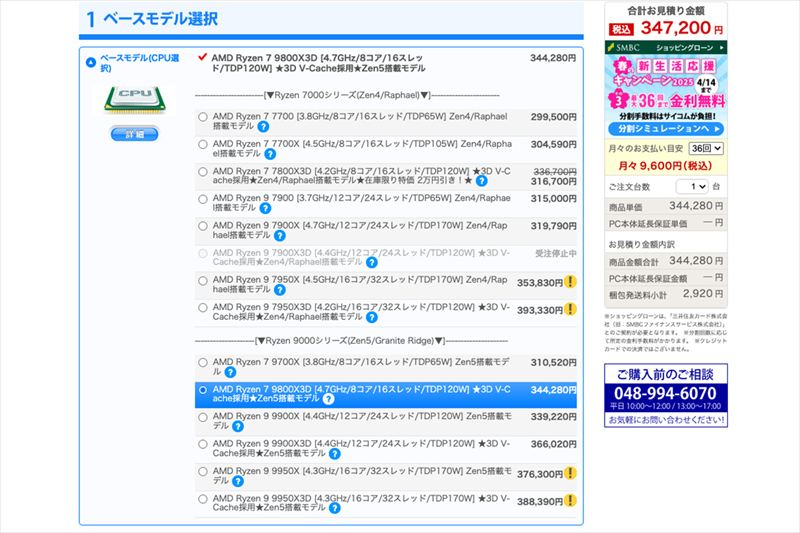The height and width of the screenshot is (533, 800).
Task: Click the ベースモデル(CPU選択) label
Action: 139,63
